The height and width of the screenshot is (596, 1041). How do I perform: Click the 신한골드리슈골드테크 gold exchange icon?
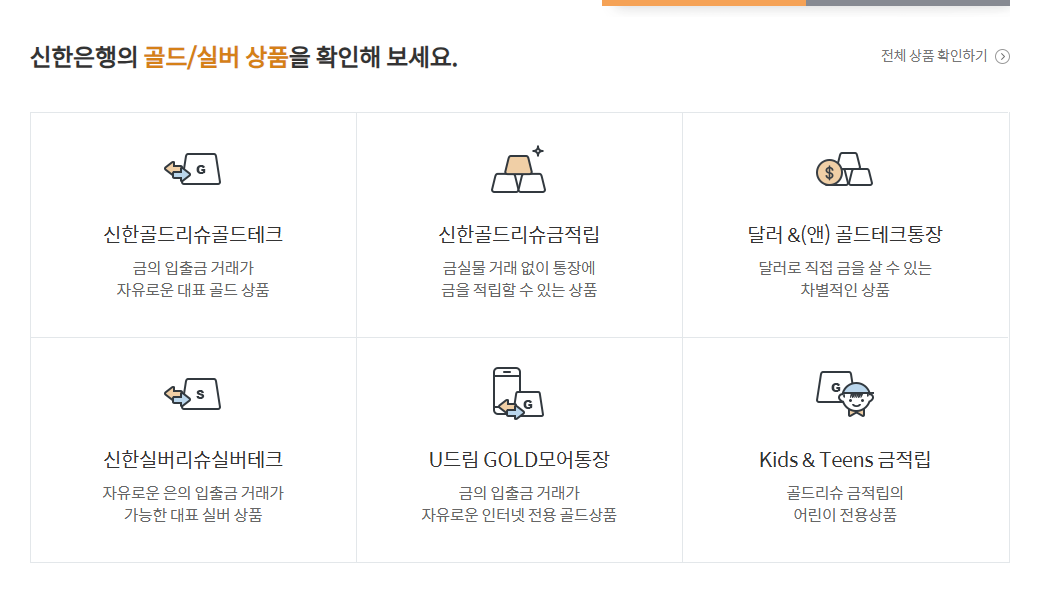193,169
